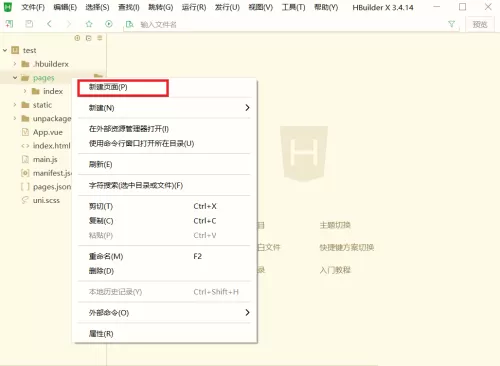The image size is (500, 366).
Task: Choose 使用命令行窗口打开所在目录(U)
Action: (141, 144)
